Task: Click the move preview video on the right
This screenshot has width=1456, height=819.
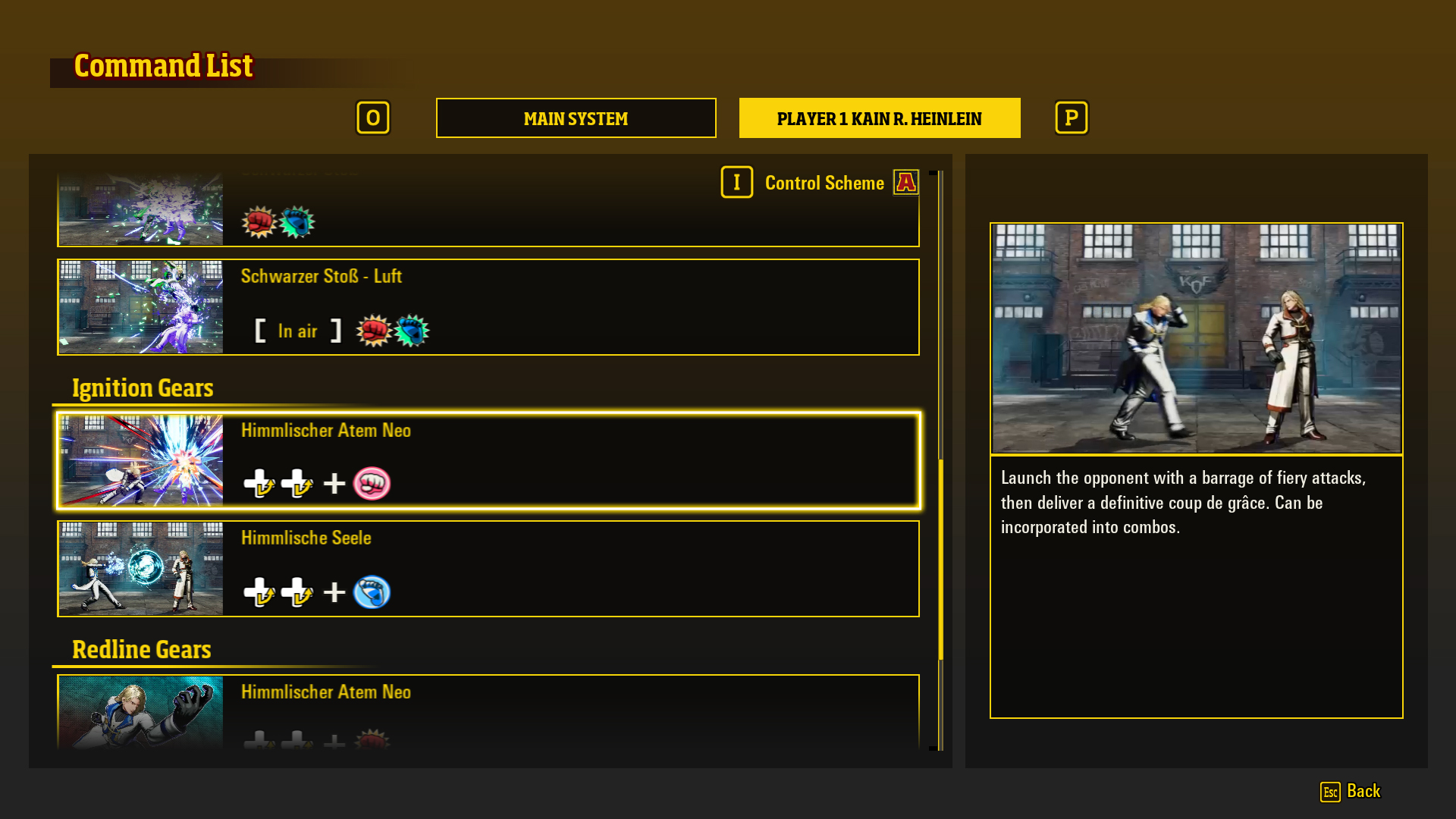Action: (1196, 338)
